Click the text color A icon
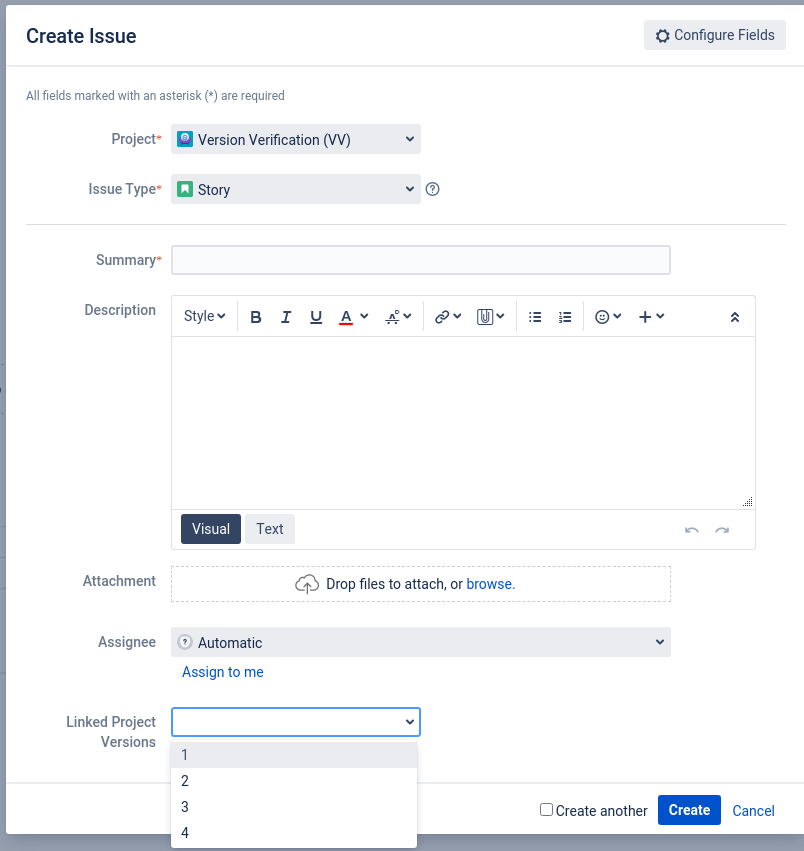 346,317
